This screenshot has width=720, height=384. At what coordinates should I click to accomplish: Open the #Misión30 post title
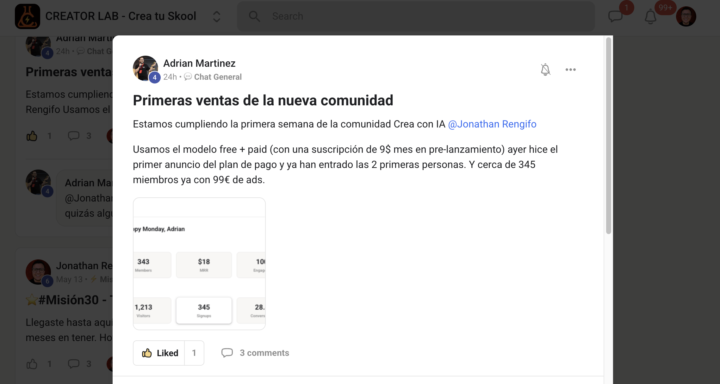click(69, 300)
